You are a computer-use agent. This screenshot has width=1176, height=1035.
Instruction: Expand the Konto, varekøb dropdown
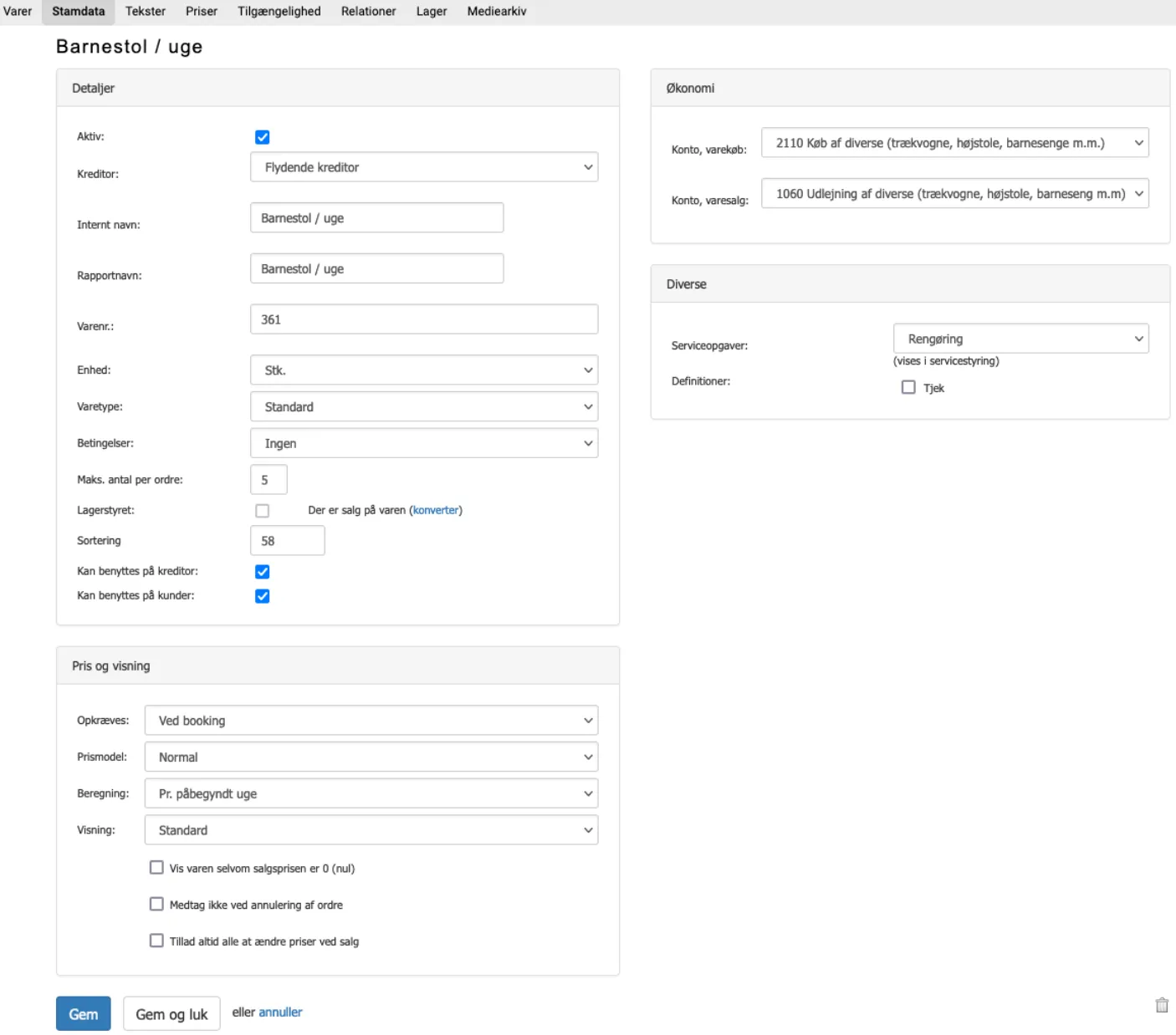954,143
